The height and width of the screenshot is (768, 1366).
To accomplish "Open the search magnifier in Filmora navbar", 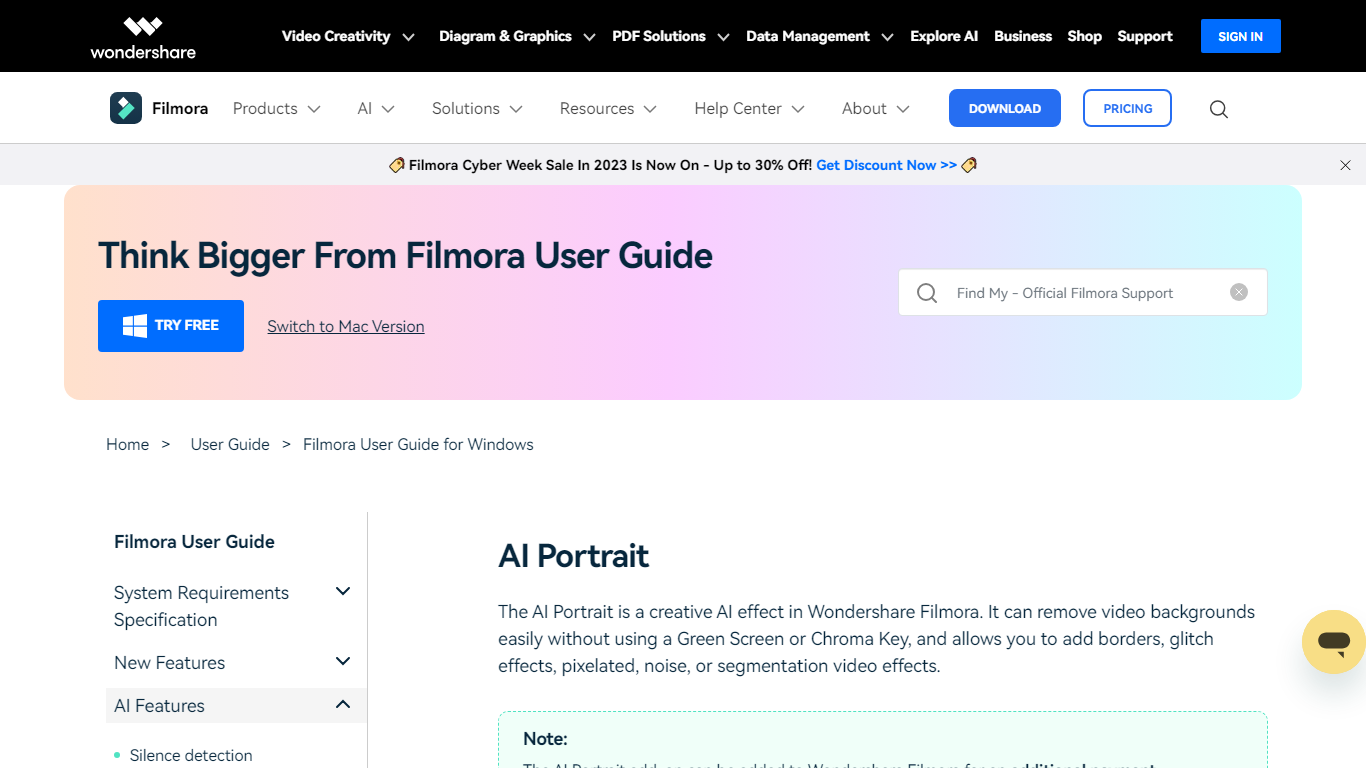I will pyautogui.click(x=1218, y=109).
